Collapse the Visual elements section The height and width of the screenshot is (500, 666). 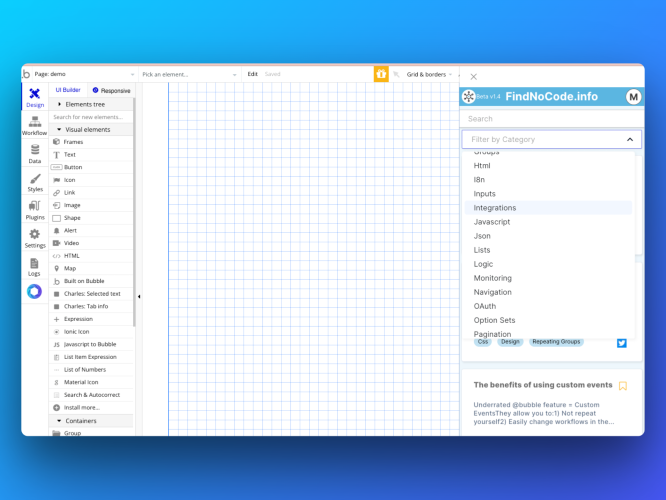click(x=91, y=130)
